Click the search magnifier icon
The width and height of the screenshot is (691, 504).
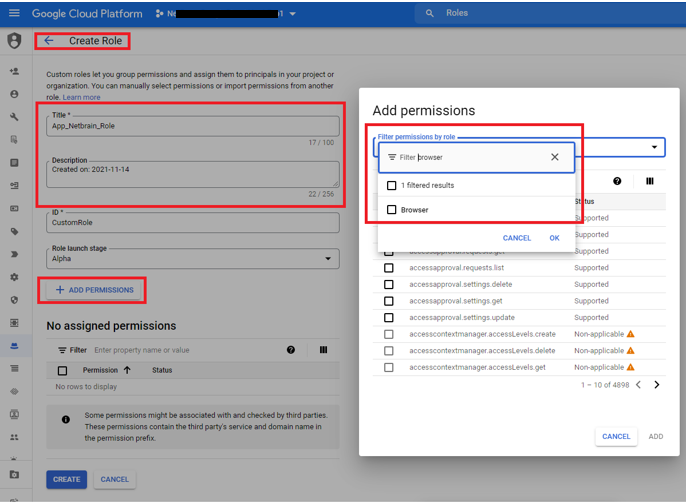[x=429, y=13]
